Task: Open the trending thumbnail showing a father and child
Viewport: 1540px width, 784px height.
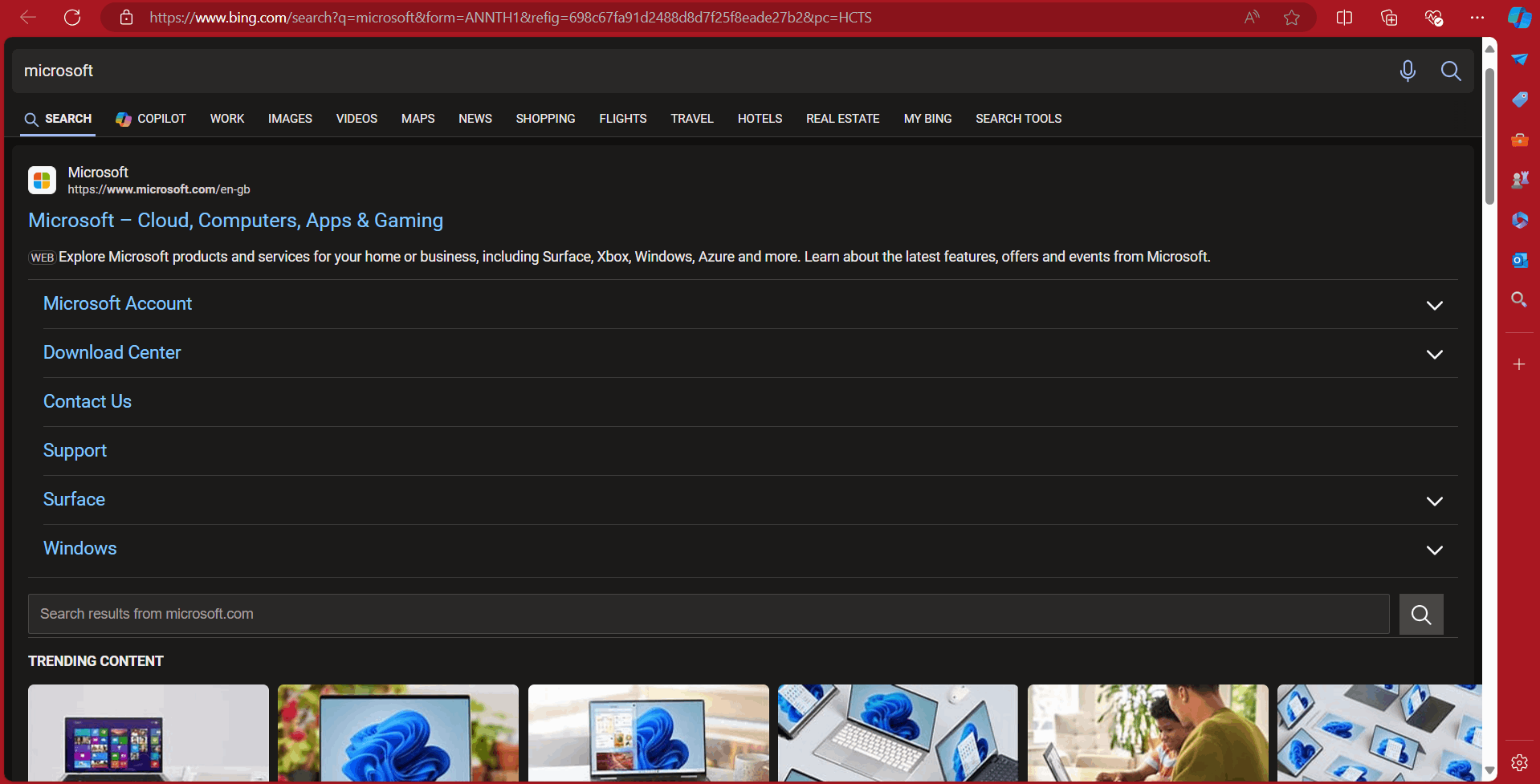Action: click(1148, 733)
